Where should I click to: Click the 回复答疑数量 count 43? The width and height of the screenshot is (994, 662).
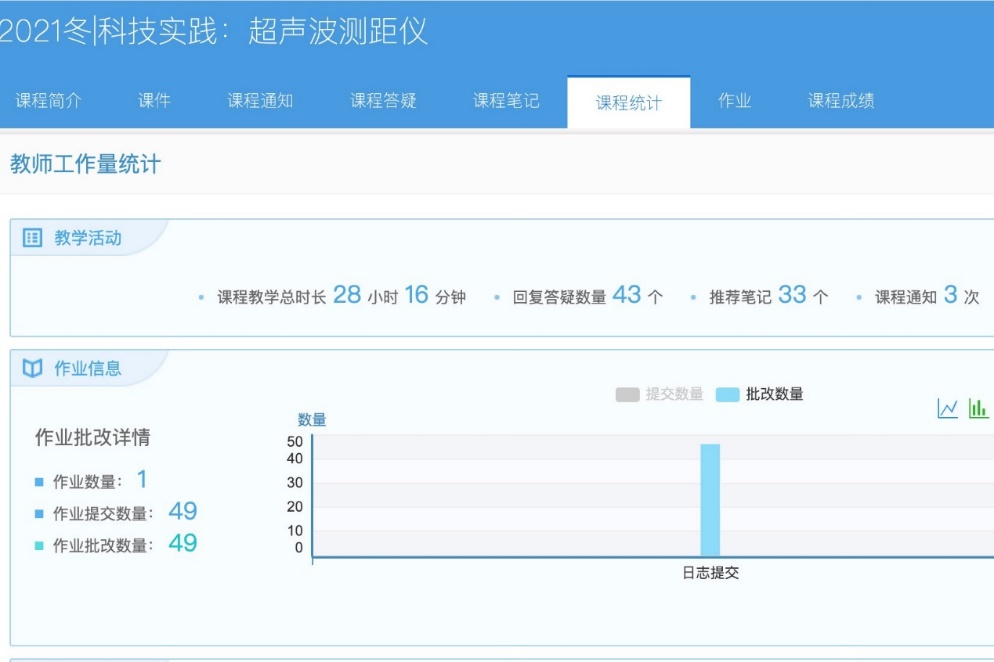(x=626, y=295)
